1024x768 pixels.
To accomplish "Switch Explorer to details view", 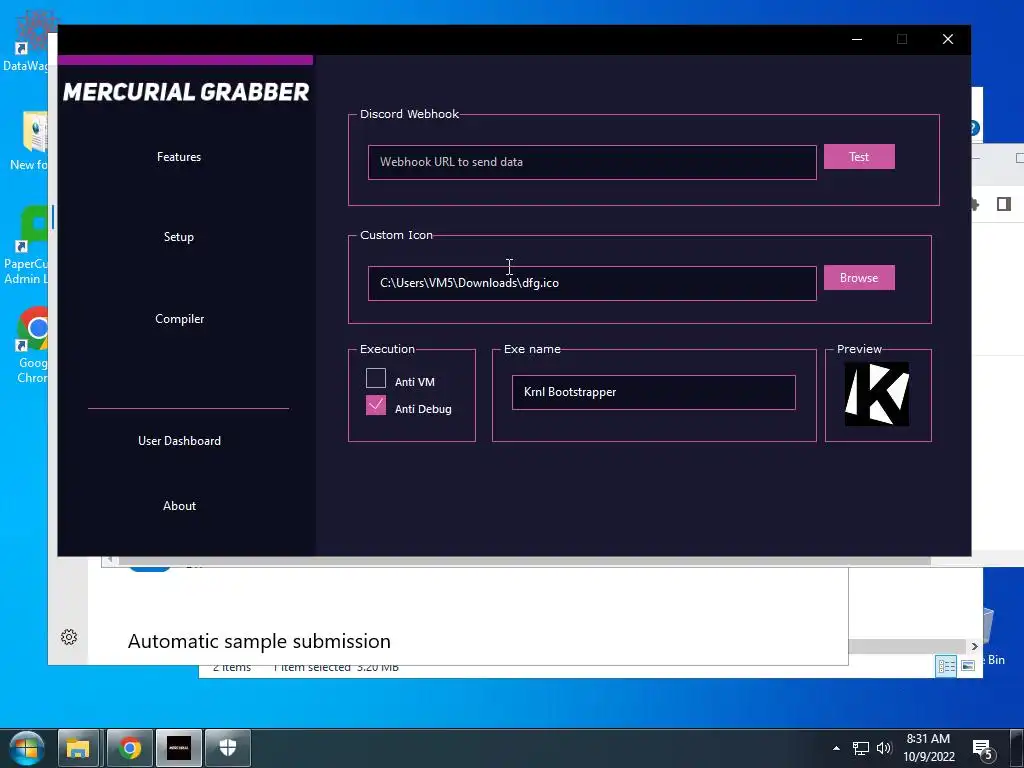I will pos(946,665).
